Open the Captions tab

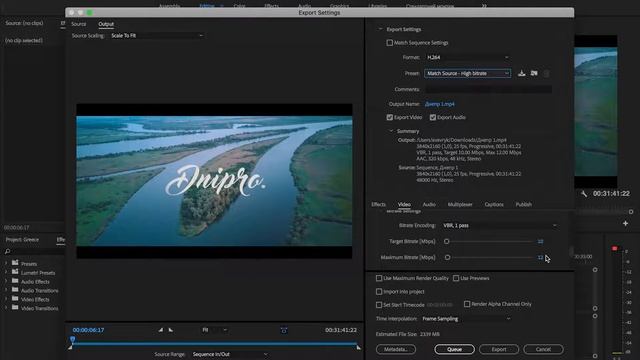click(494, 204)
